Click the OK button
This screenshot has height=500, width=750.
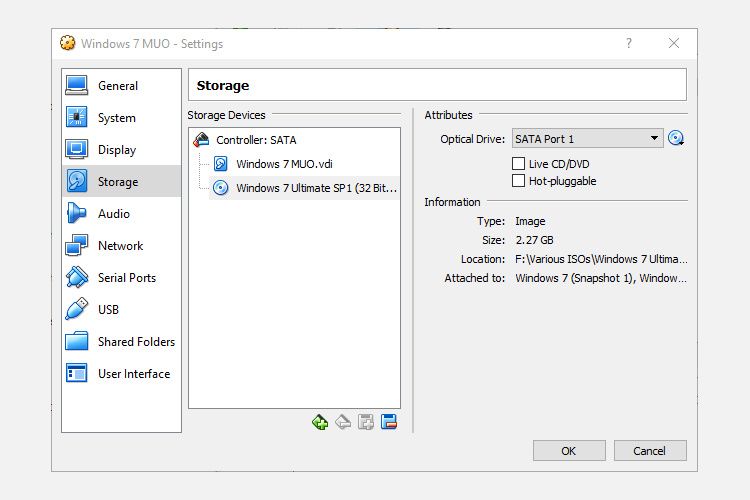click(x=569, y=451)
